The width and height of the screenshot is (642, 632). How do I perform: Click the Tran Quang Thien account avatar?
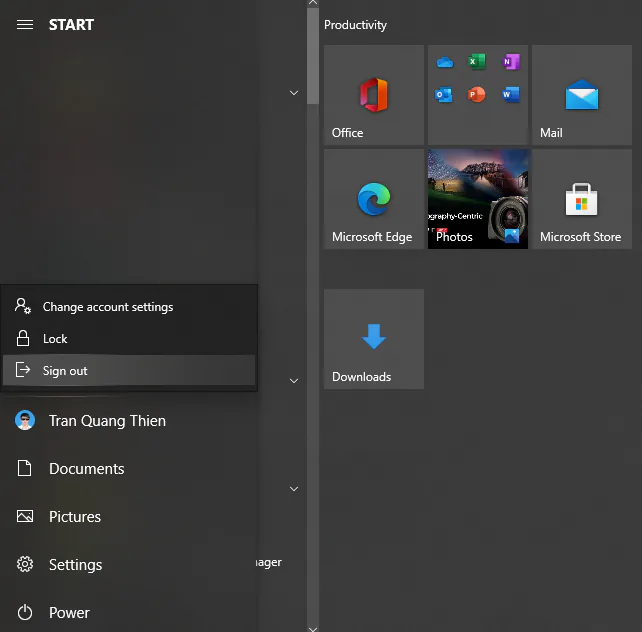[25, 420]
